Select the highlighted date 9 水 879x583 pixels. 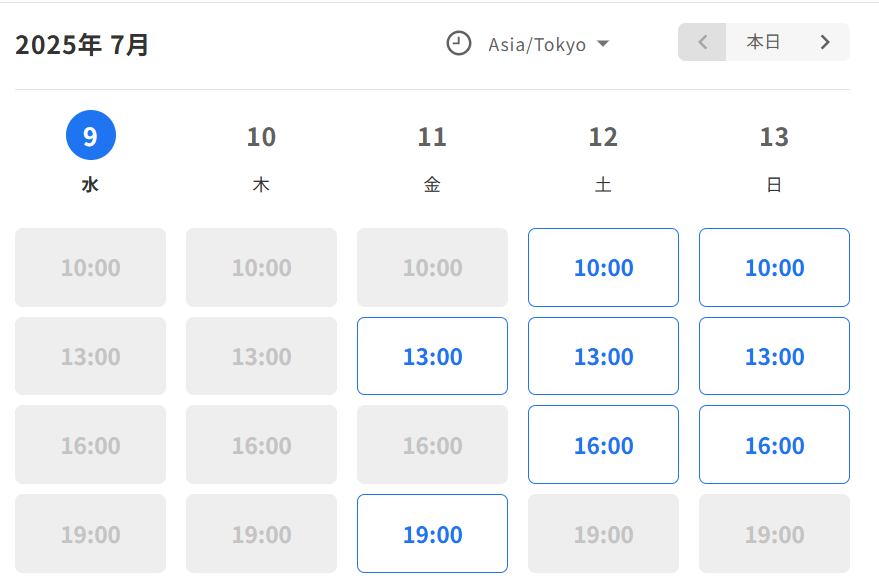[x=91, y=152]
